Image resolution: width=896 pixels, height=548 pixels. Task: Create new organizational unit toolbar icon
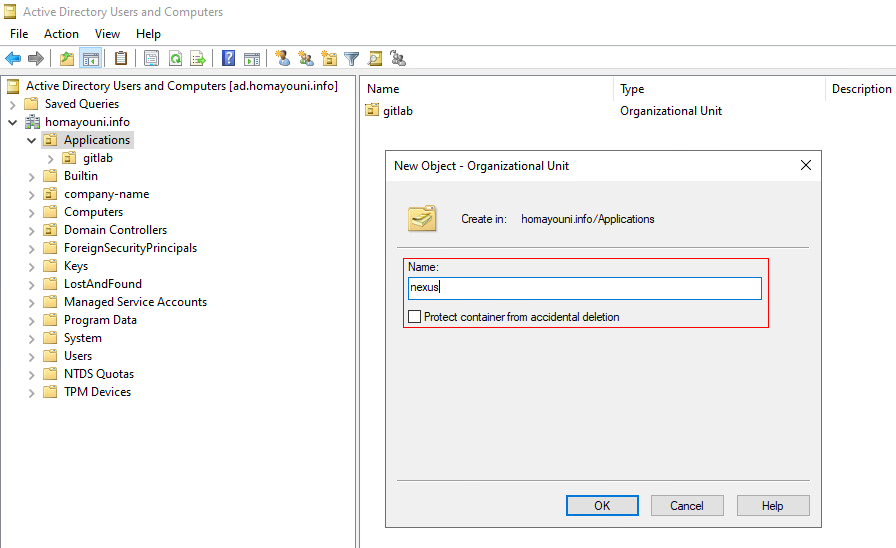(329, 58)
